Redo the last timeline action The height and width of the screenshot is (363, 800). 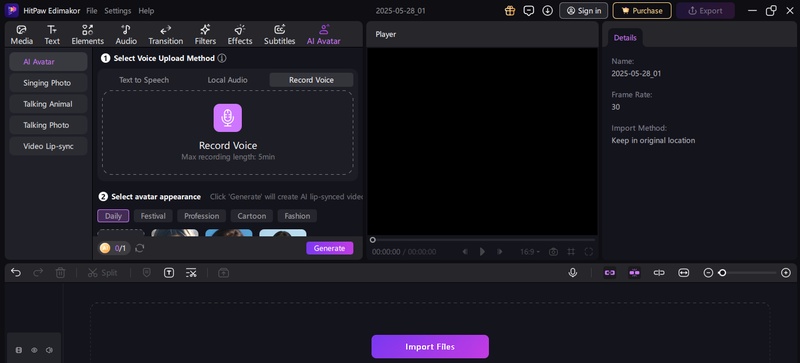(x=38, y=273)
